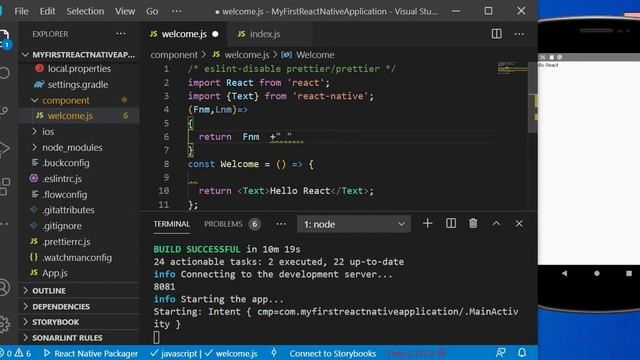Click React Native Packager status button
This screenshot has width=640, height=360.
coord(91,353)
